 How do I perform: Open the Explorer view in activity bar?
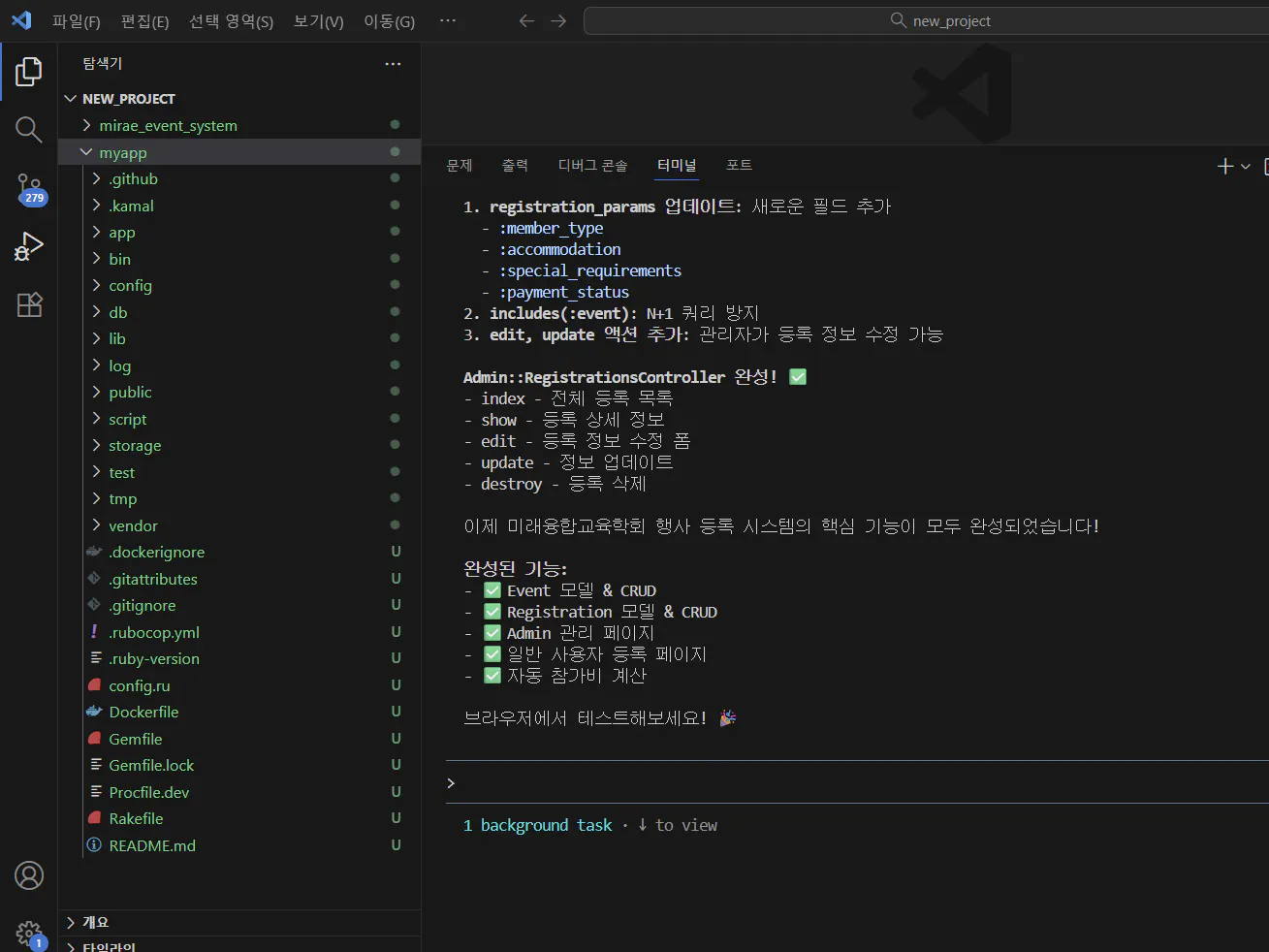[29, 71]
